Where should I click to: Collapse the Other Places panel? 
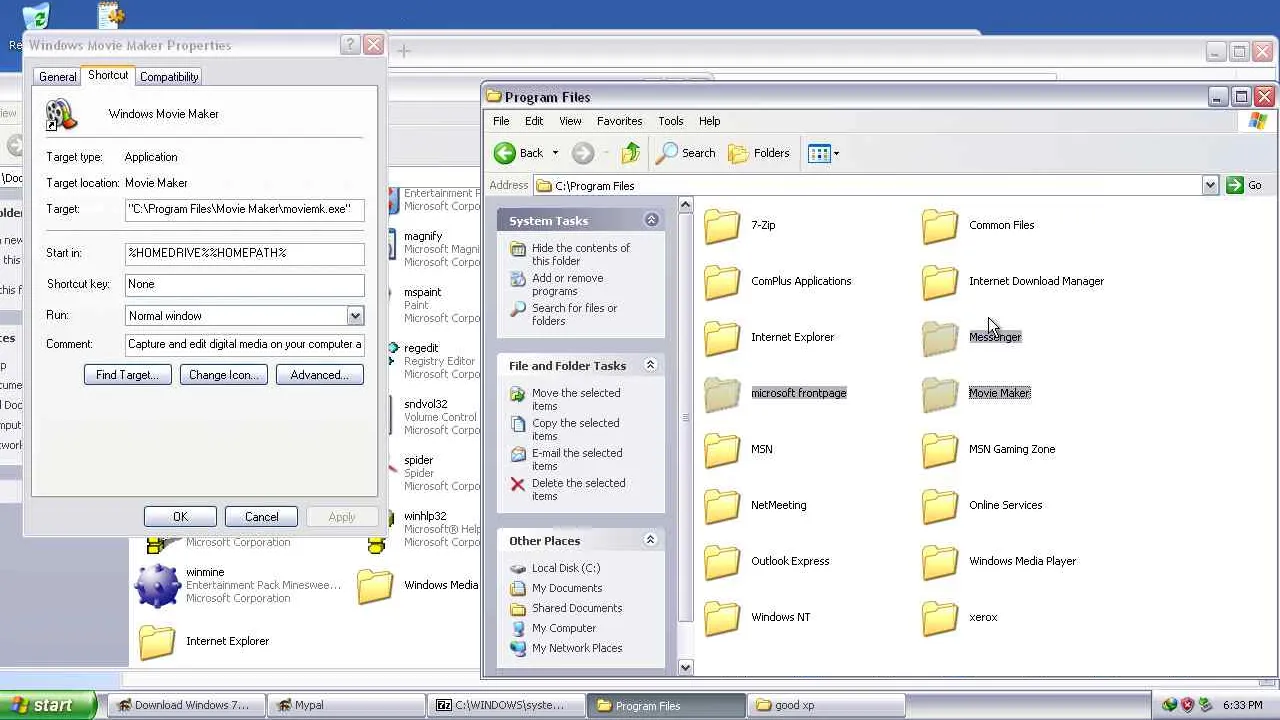point(651,540)
